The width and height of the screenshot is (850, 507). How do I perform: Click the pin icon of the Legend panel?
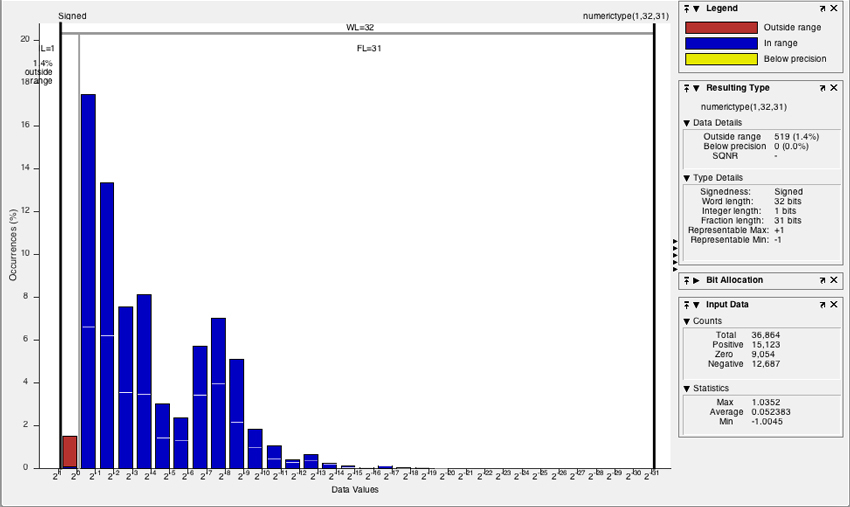click(686, 9)
